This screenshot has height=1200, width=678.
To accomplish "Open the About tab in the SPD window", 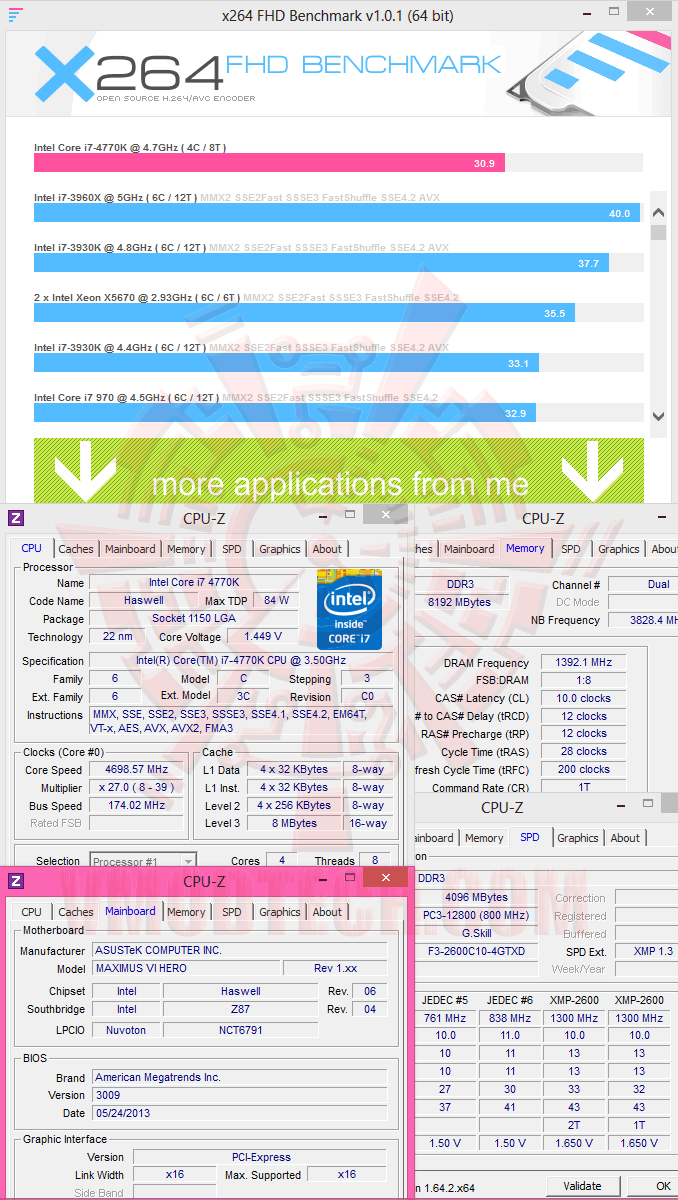I will point(625,838).
